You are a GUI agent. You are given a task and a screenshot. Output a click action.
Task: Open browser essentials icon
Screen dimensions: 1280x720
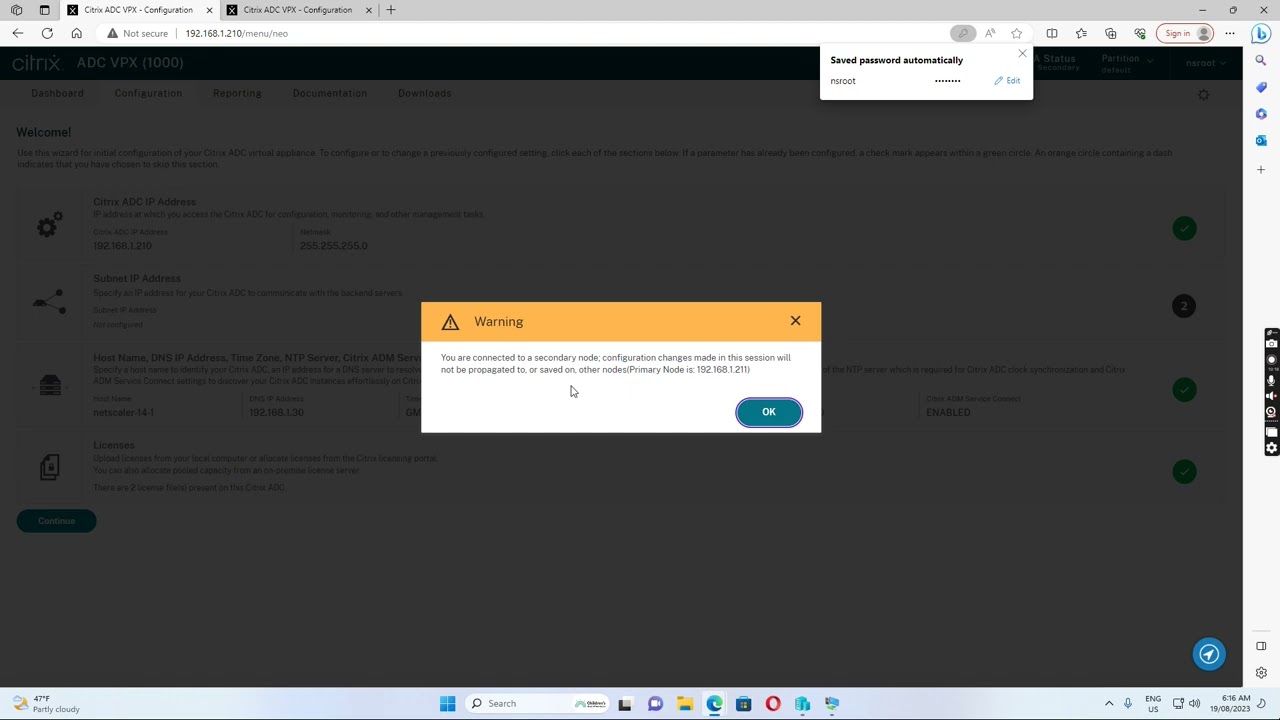(x=1139, y=33)
